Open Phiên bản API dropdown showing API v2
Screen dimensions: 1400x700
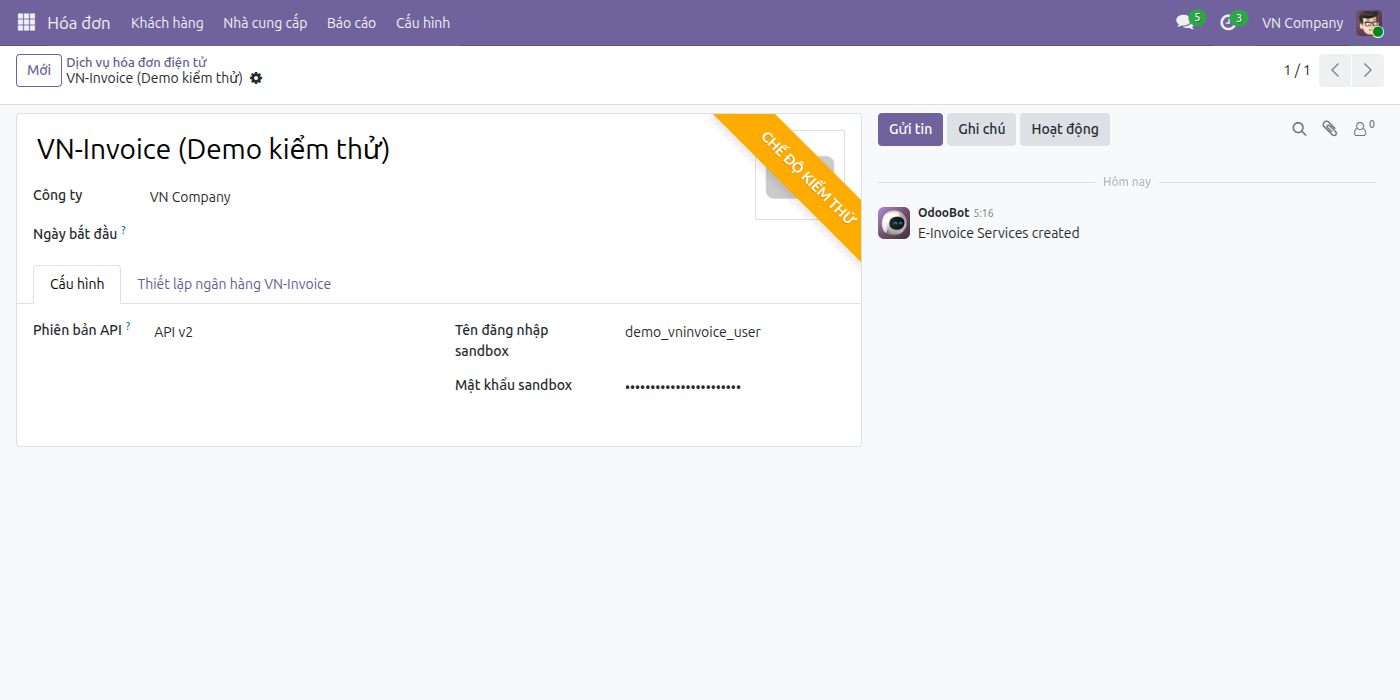[x=290, y=332]
